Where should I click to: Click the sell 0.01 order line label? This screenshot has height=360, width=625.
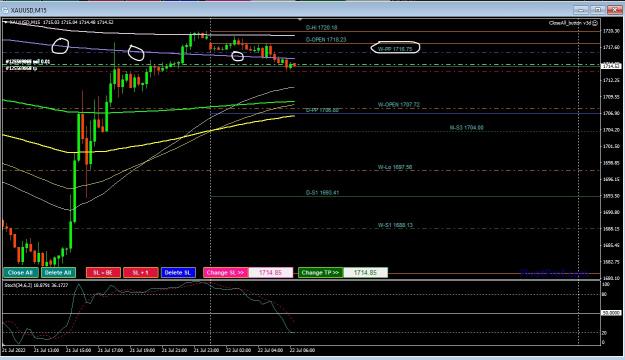coord(28,62)
